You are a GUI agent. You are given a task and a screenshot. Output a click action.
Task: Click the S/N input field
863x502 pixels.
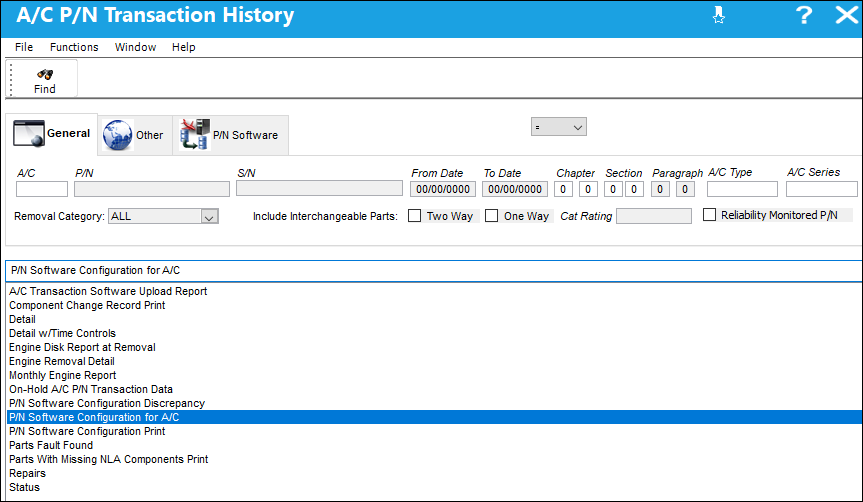pyautogui.click(x=319, y=189)
